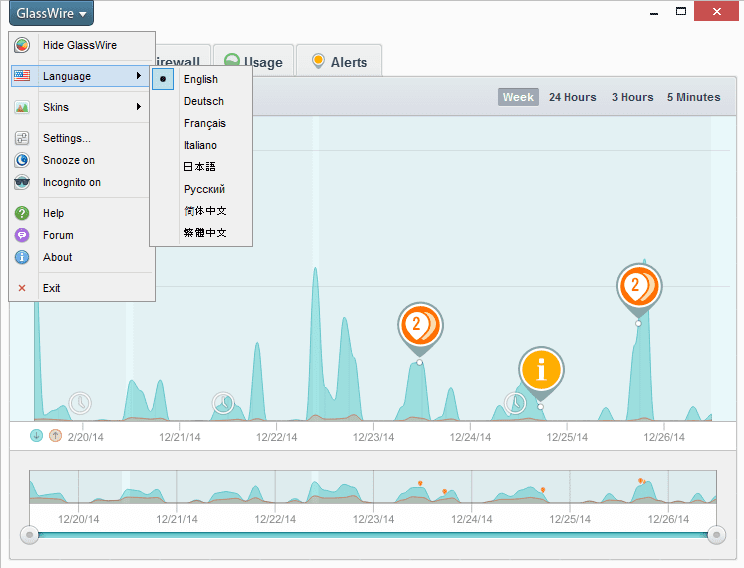Click the timeline range slider bar
Image resolution: width=744 pixels, height=568 pixels.
[373, 535]
